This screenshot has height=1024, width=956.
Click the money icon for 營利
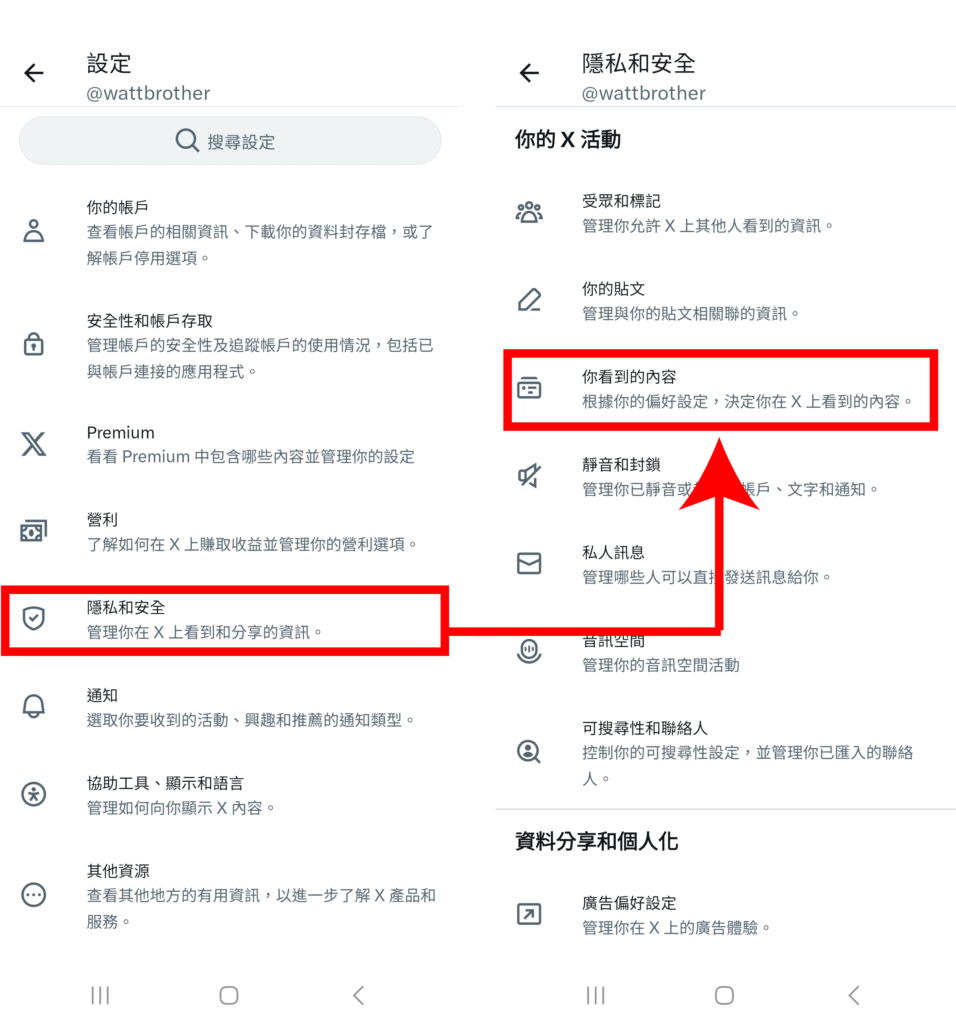pyautogui.click(x=34, y=531)
